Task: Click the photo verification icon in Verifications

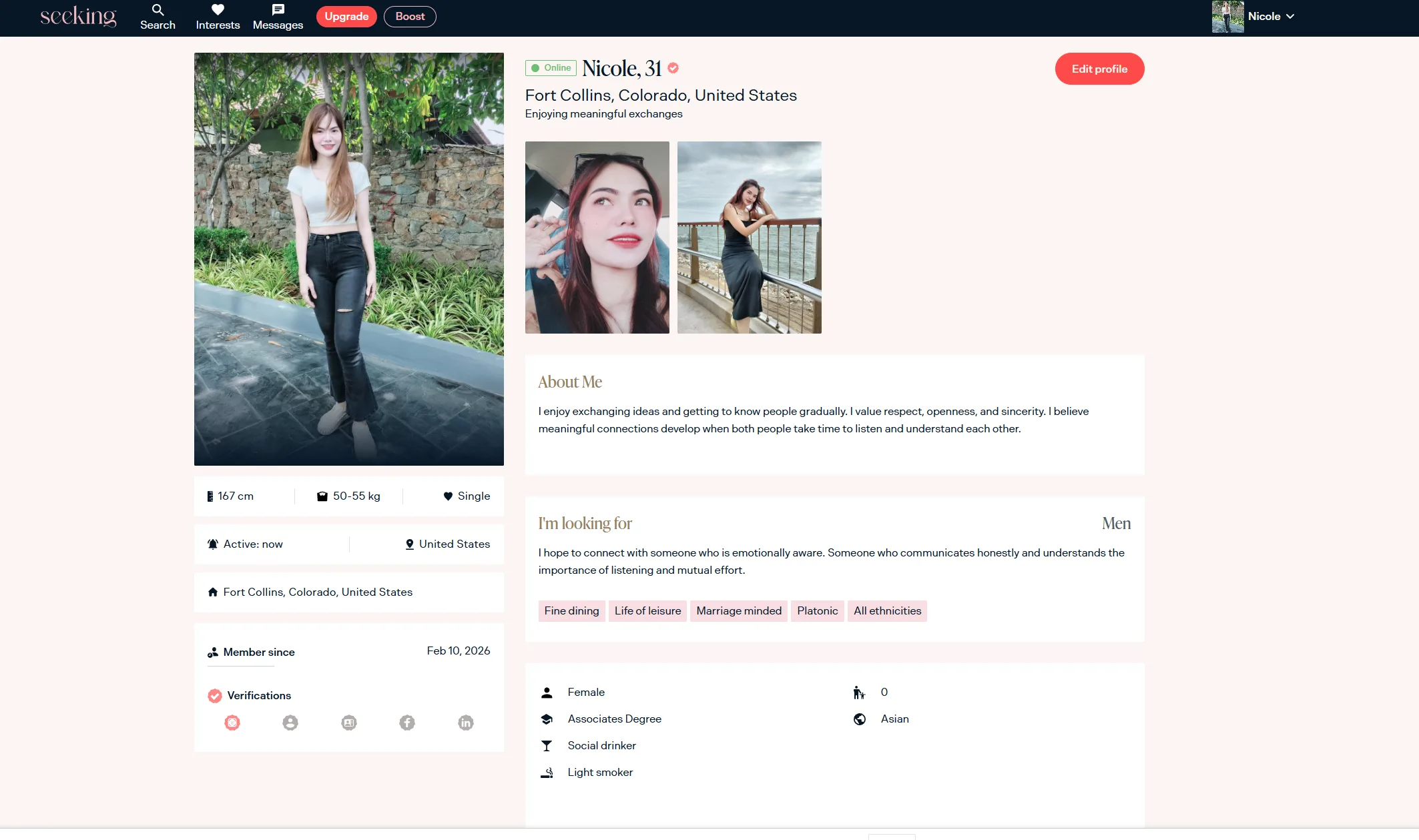Action: (232, 723)
